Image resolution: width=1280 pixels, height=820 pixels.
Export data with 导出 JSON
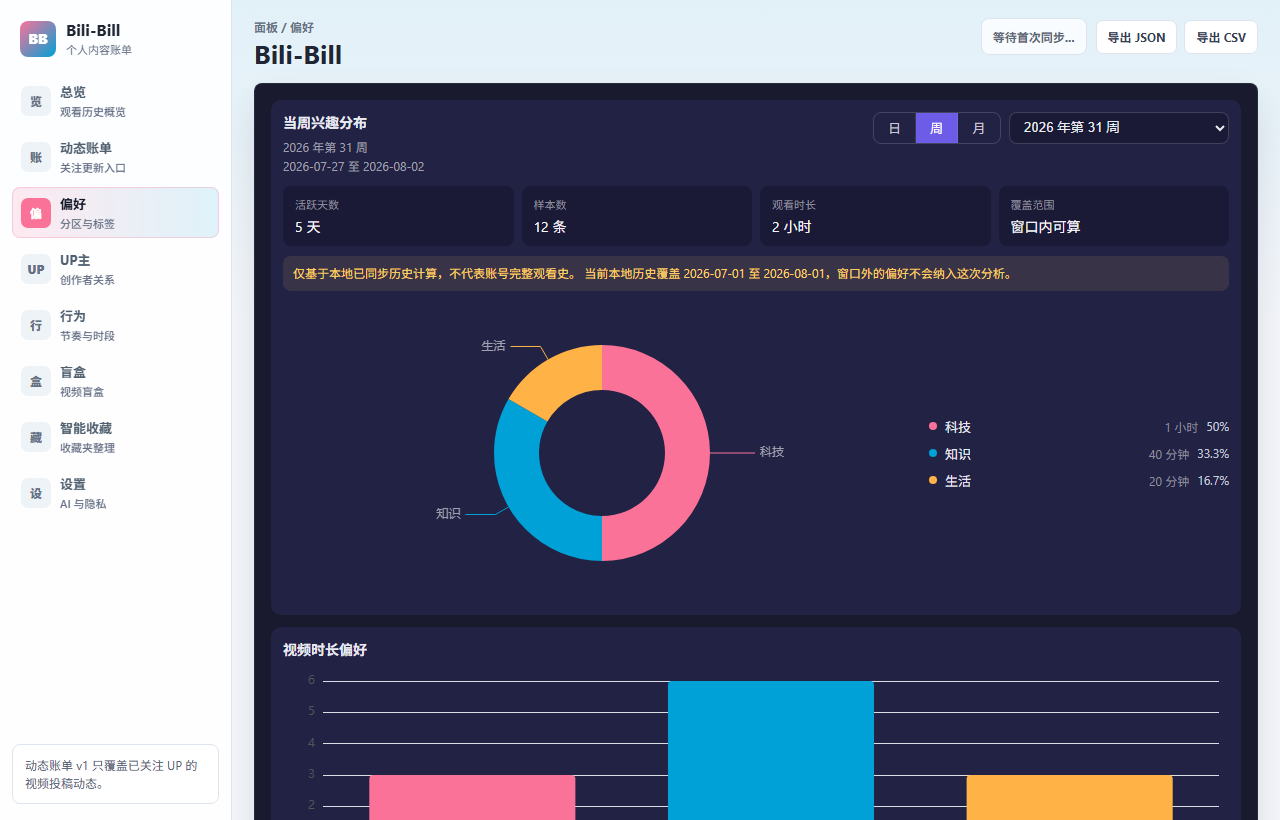coord(1136,37)
